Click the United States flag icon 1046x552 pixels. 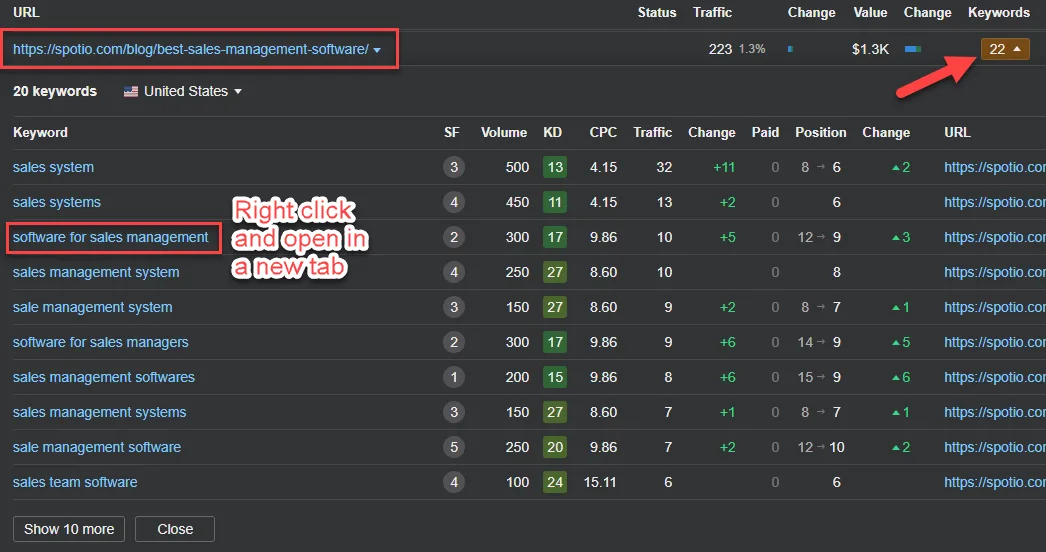point(131,91)
